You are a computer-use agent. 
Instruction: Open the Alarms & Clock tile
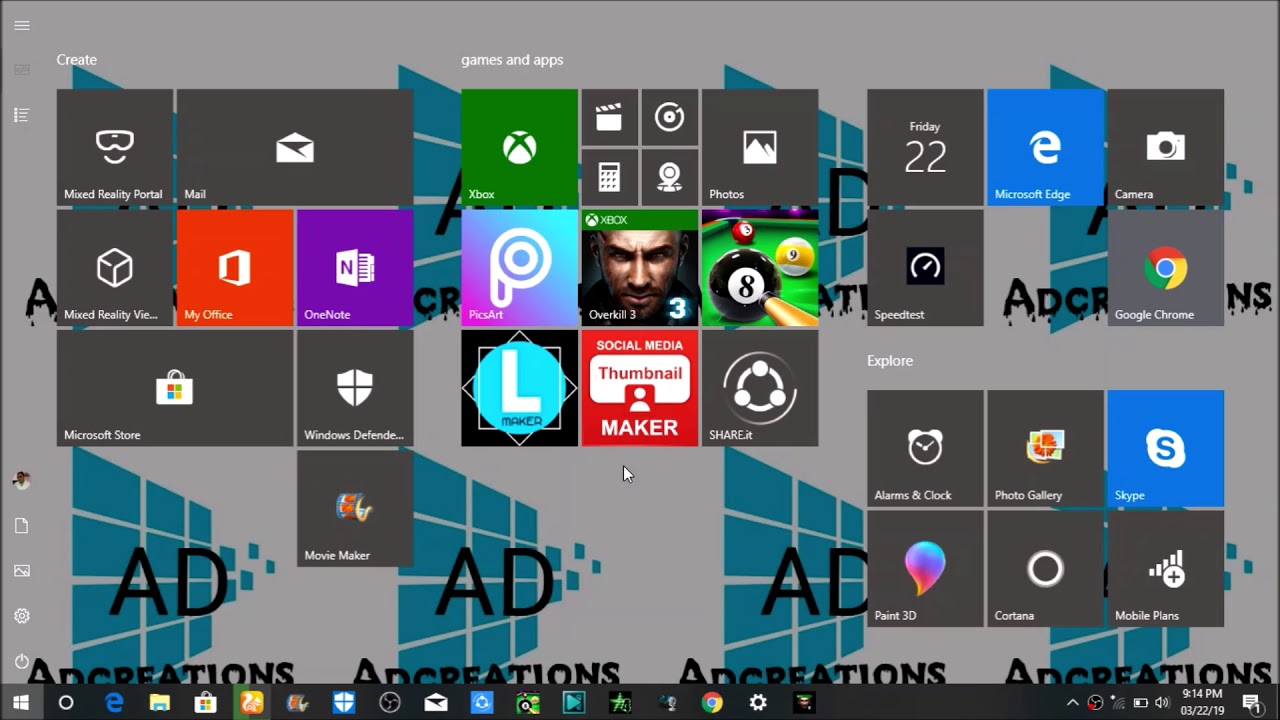tap(925, 448)
